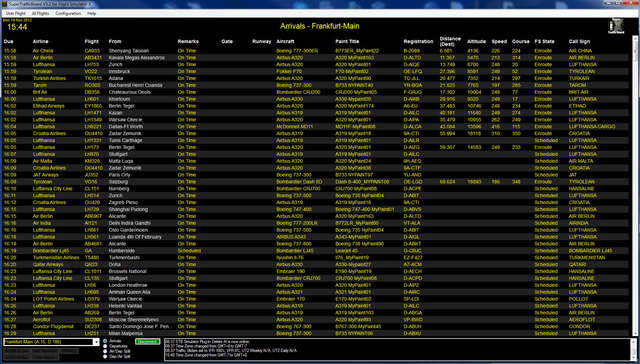Open the Help menu
Image resolution: width=640 pixels, height=364 pixels.
point(91,13)
